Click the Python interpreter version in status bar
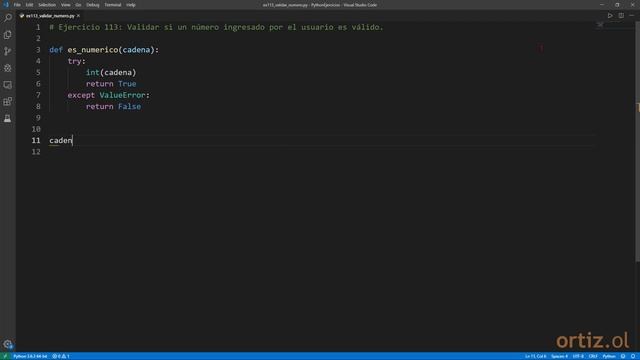 pyautogui.click(x=30, y=356)
